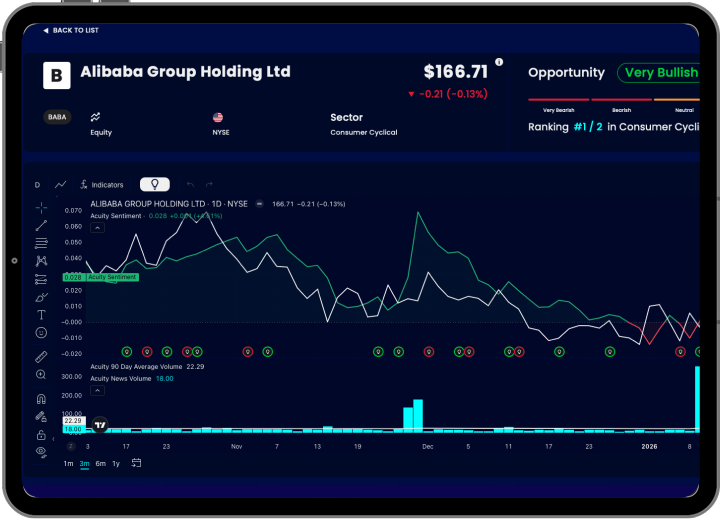This screenshot has height=519, width=720.
Task: Open the Fibonacci retracement tool
Action: [x=41, y=243]
